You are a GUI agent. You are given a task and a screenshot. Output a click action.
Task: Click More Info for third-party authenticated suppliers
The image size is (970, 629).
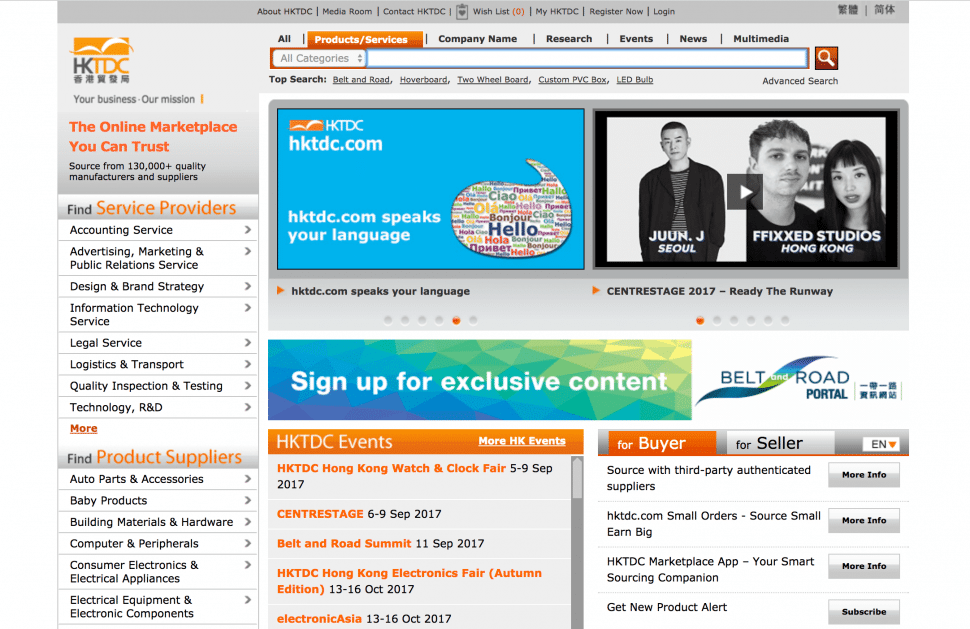[x=864, y=475]
